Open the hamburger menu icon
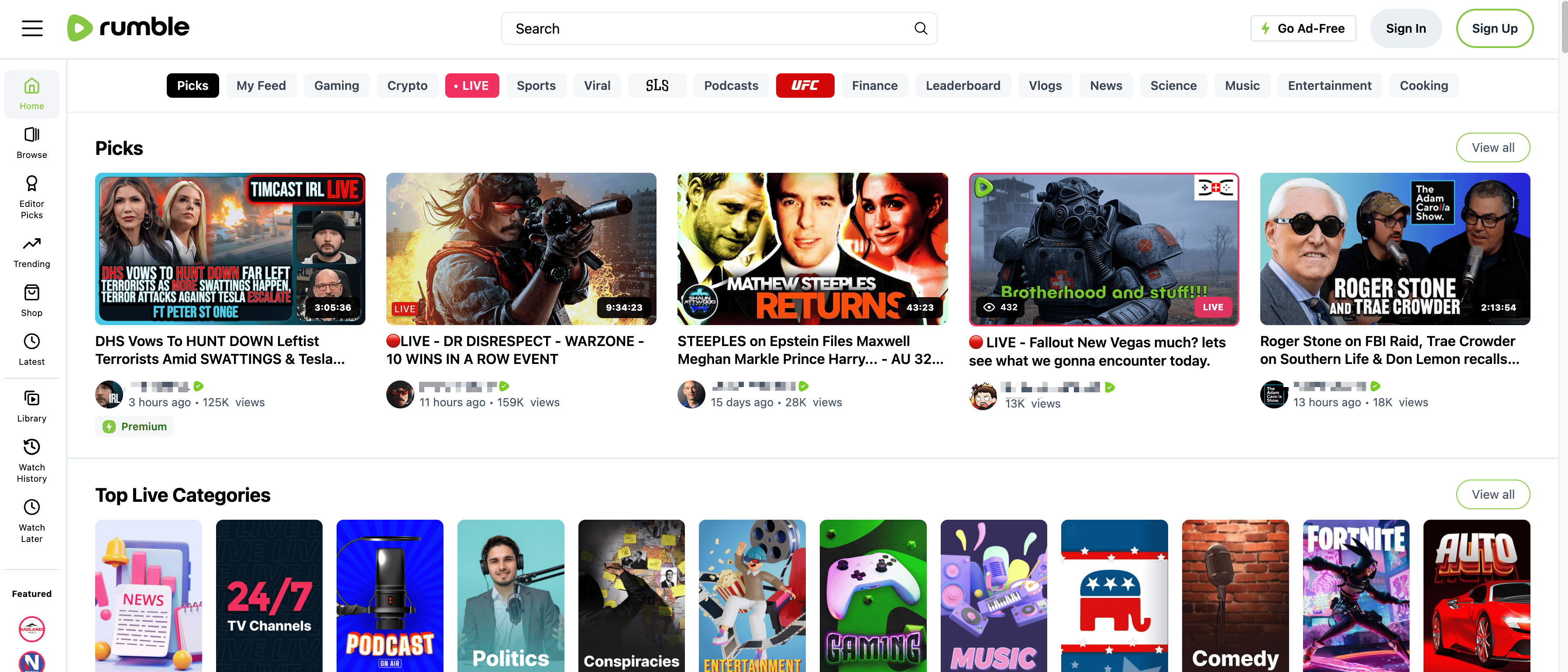1568x672 pixels. (x=32, y=29)
